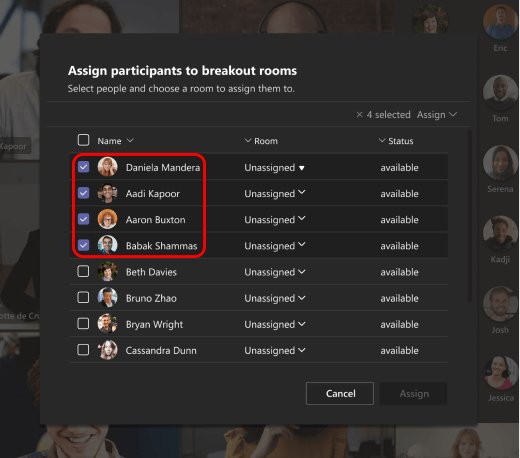Click Cassandra Dunn's avatar
Image resolution: width=520 pixels, height=458 pixels.
coord(107,350)
